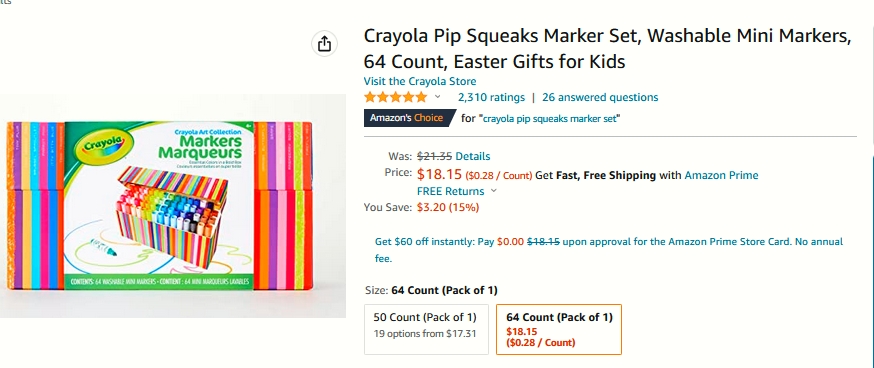The height and width of the screenshot is (368, 874).
Task: Click the product title text
Action: click(x=608, y=49)
